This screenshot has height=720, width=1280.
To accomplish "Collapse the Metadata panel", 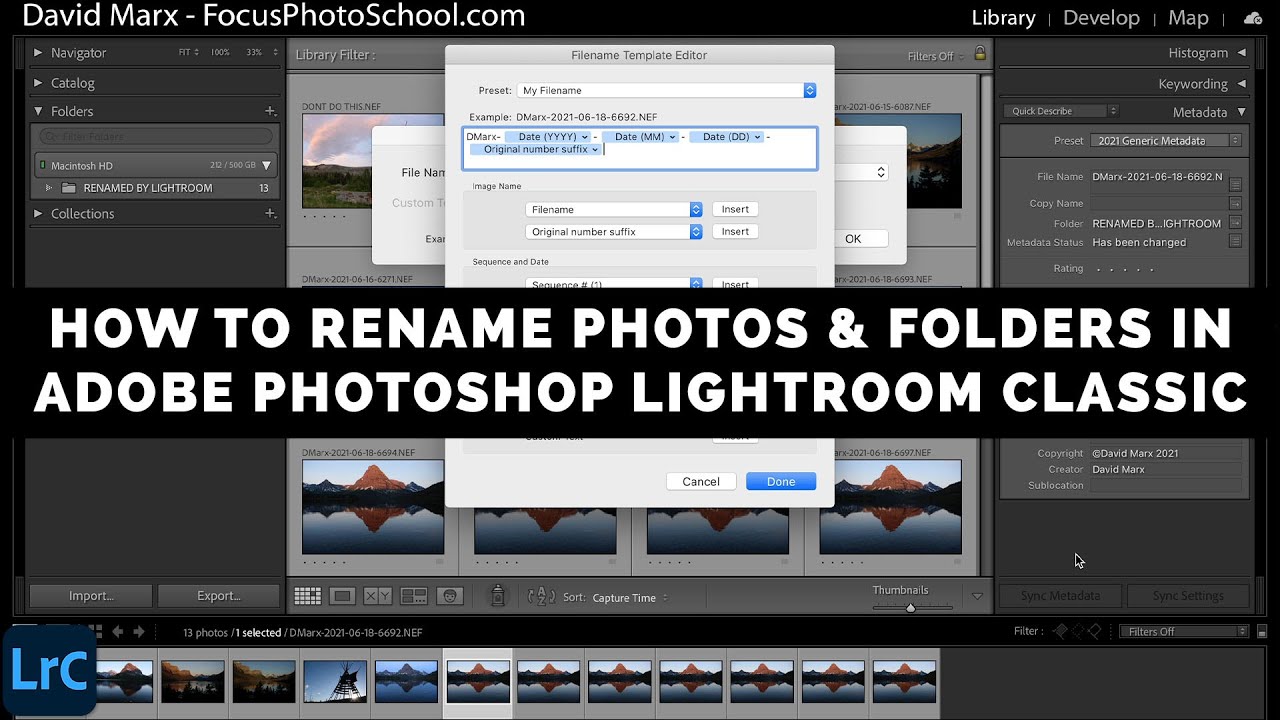I will [x=1241, y=112].
